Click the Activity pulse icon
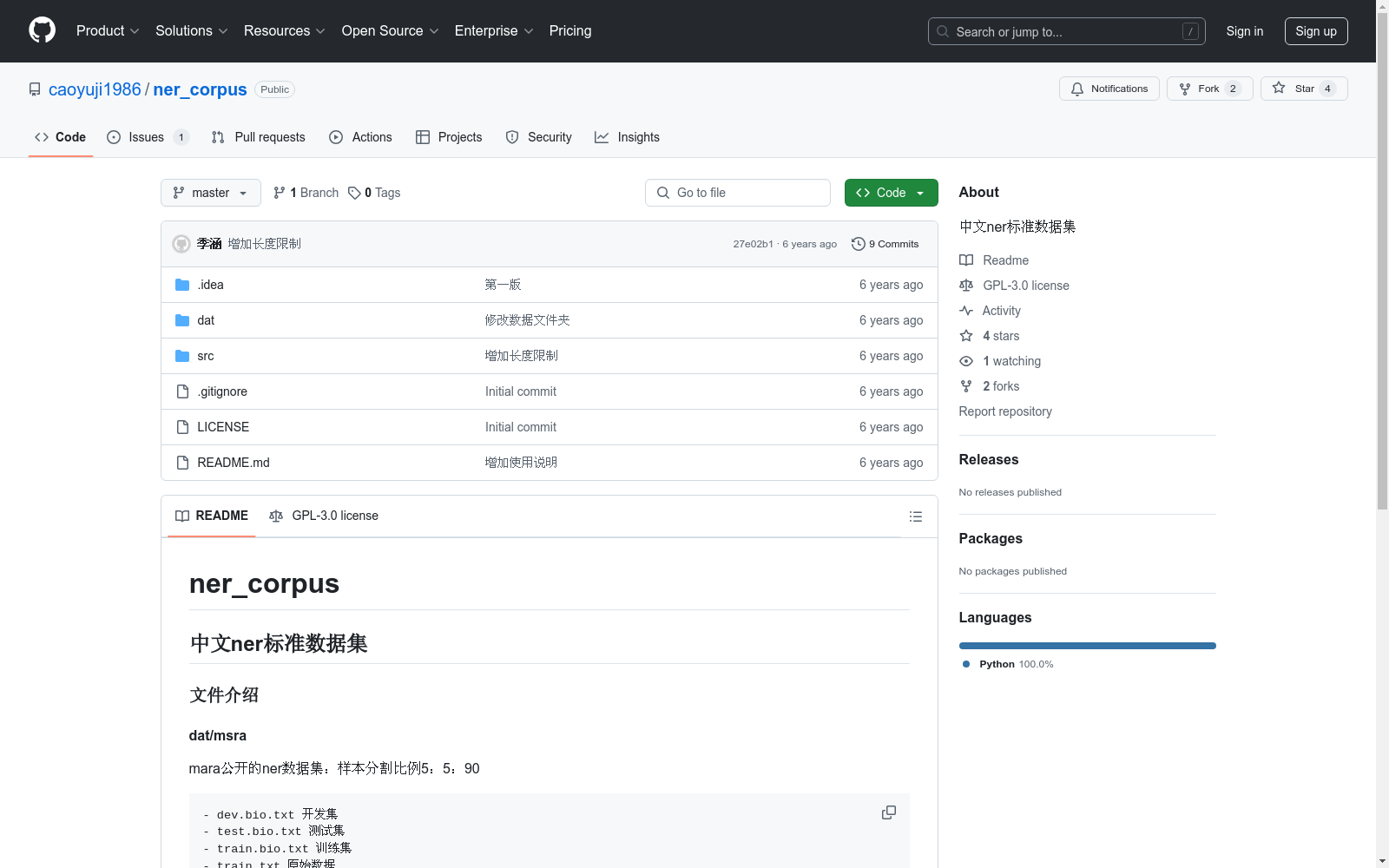The width and height of the screenshot is (1389, 868). point(966,311)
